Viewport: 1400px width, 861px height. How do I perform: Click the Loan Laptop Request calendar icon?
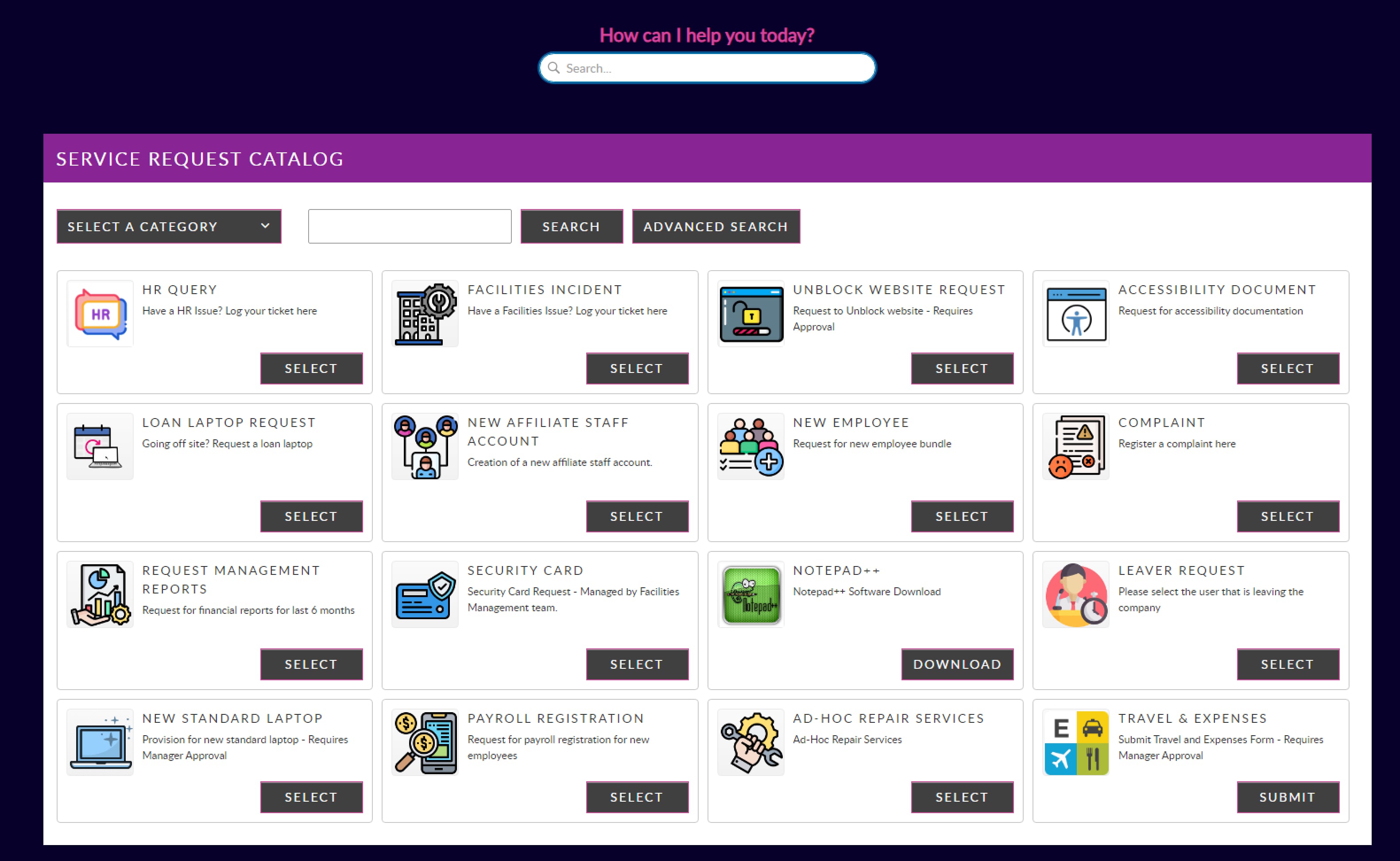coord(100,446)
